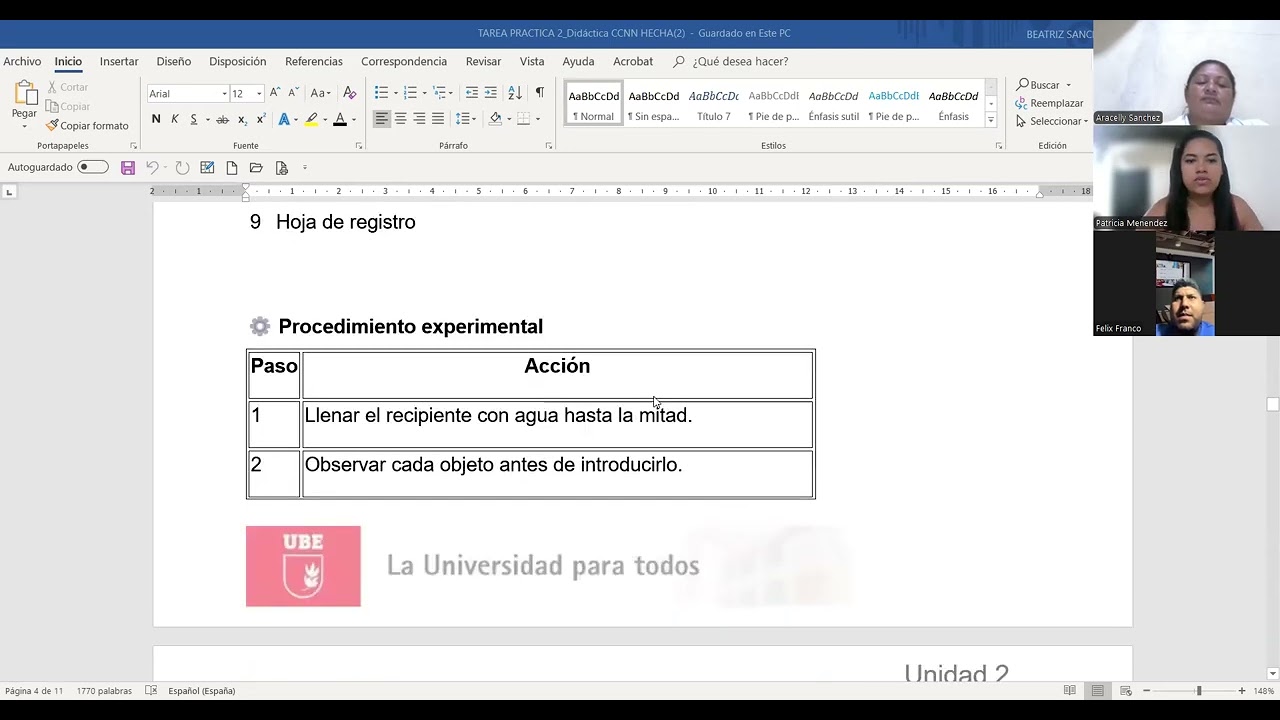Click the shading paint bucket icon
This screenshot has height=720, width=1280.
[495, 119]
